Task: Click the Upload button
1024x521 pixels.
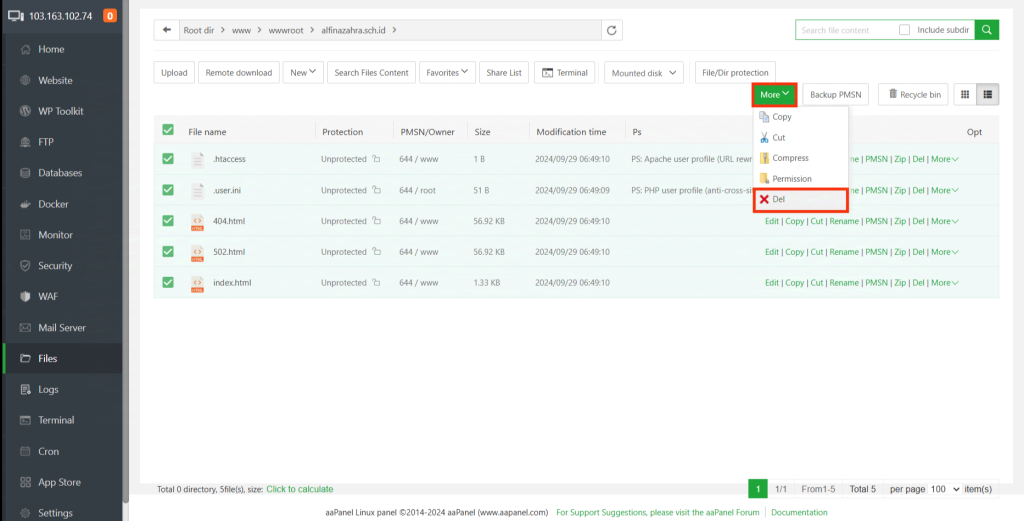Action: [x=174, y=72]
